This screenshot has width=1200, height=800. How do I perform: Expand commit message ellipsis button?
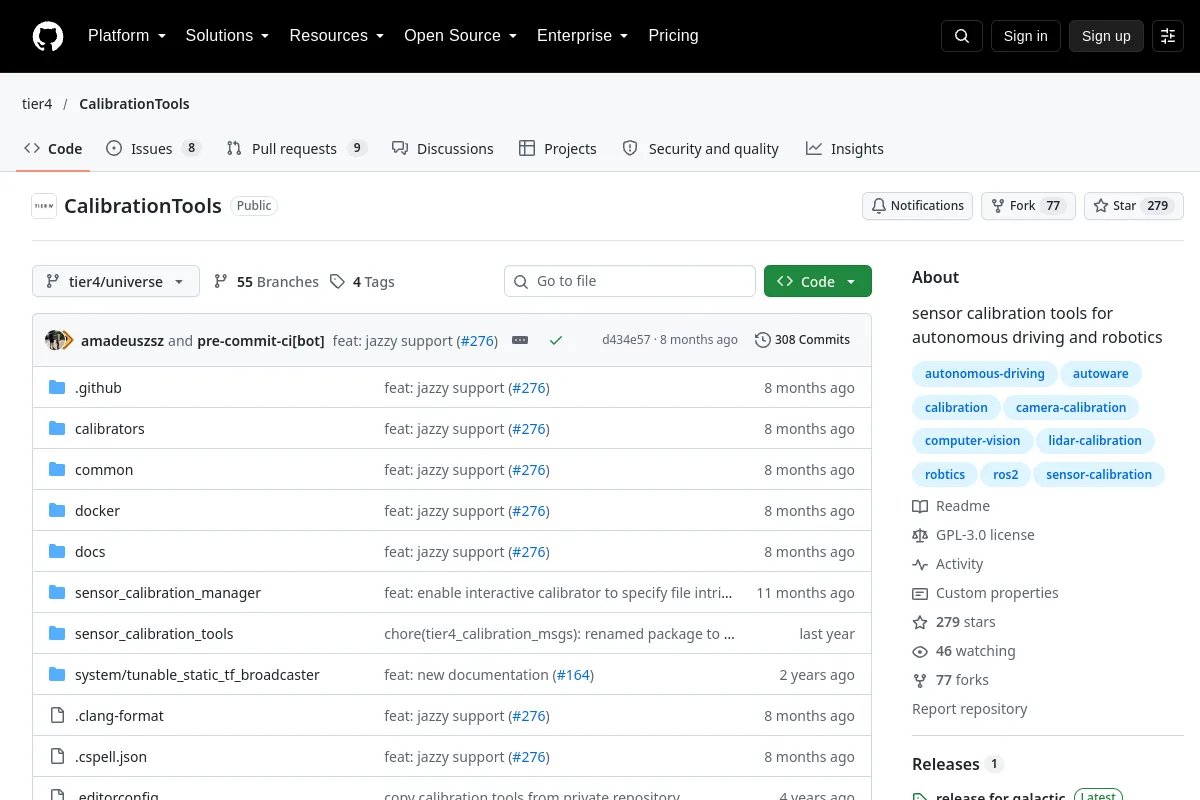[x=520, y=340]
